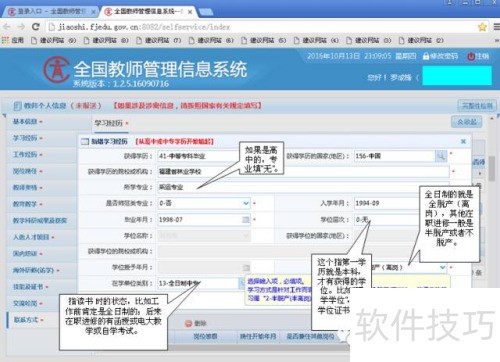Click the lock icon for 修改密码

coord(426,56)
